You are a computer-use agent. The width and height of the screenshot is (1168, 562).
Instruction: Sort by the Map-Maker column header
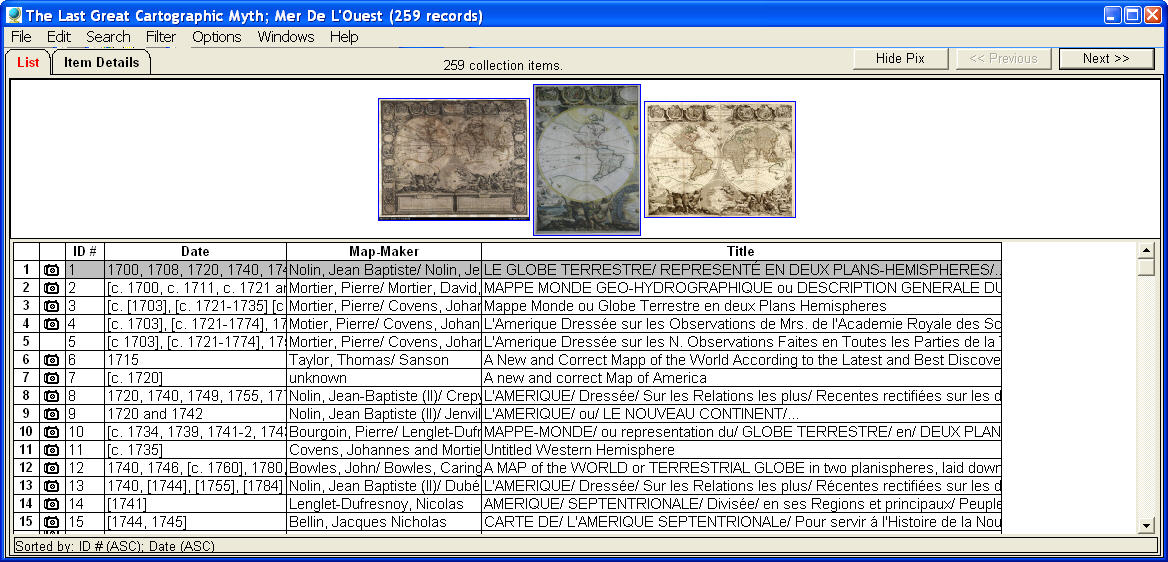coord(384,251)
